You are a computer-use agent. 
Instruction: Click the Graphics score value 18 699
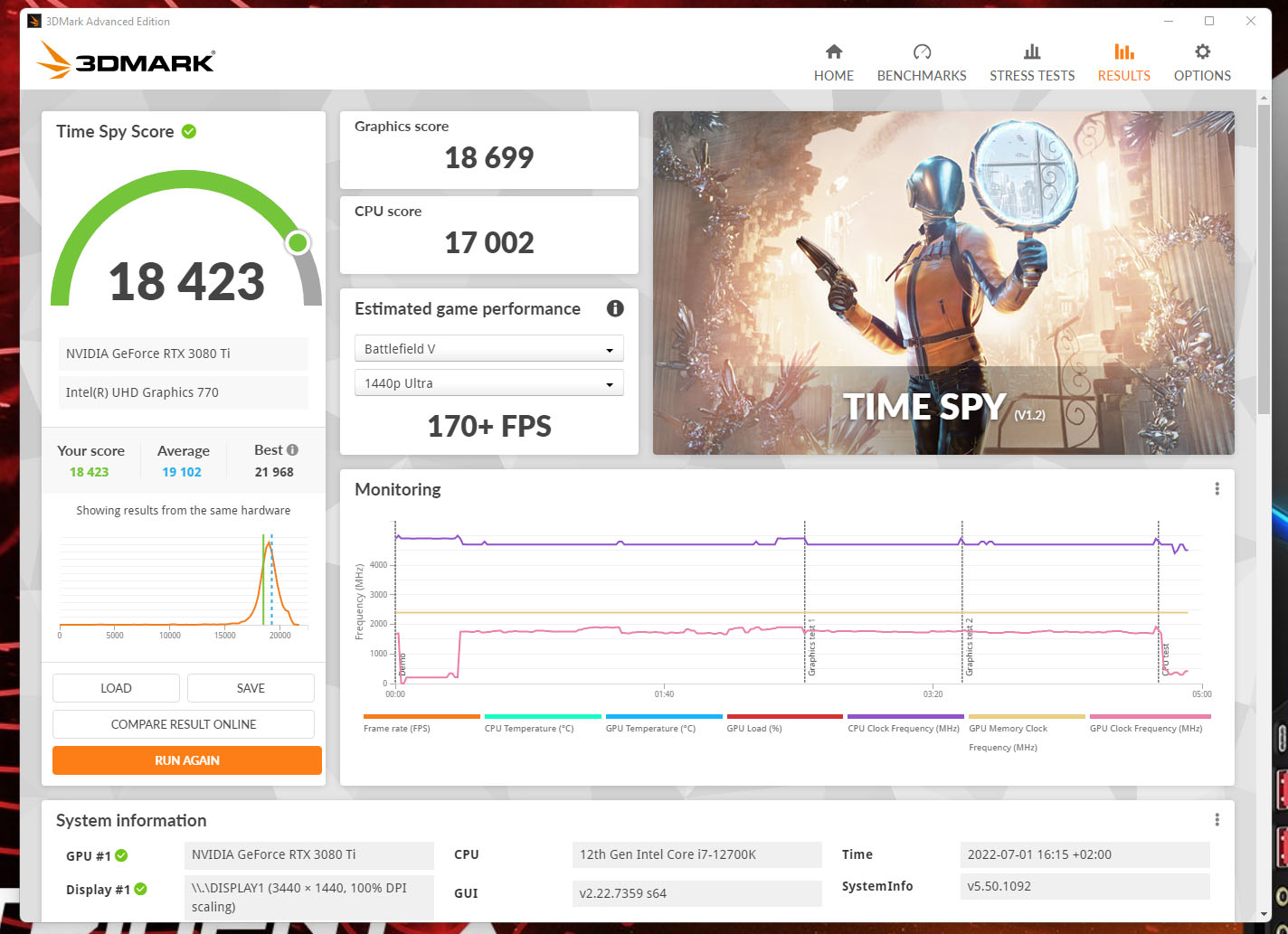click(x=489, y=157)
